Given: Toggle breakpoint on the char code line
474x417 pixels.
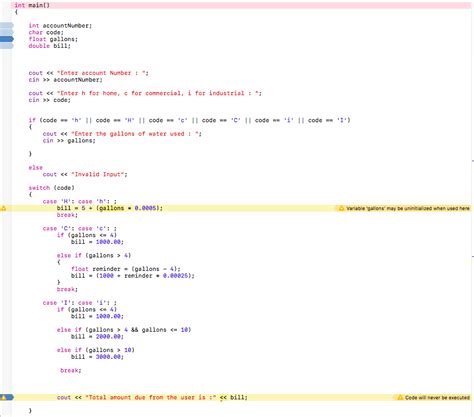Looking at the screenshot, I should tap(7, 32).
